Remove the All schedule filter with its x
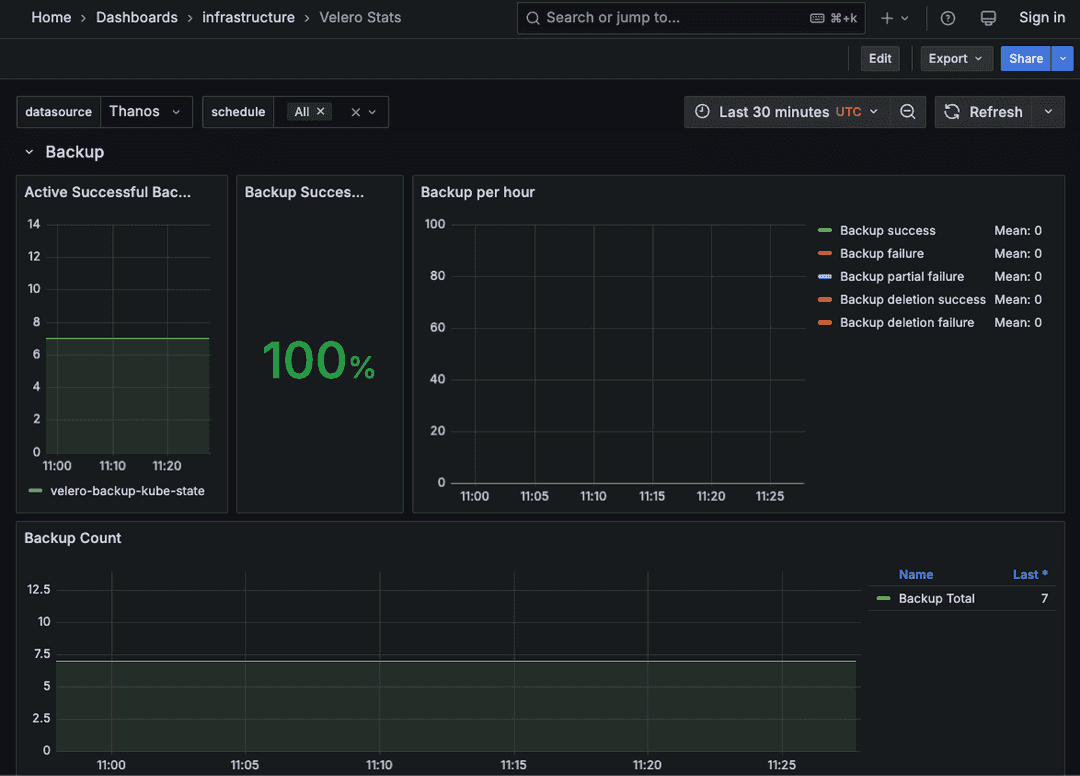 click(x=319, y=112)
